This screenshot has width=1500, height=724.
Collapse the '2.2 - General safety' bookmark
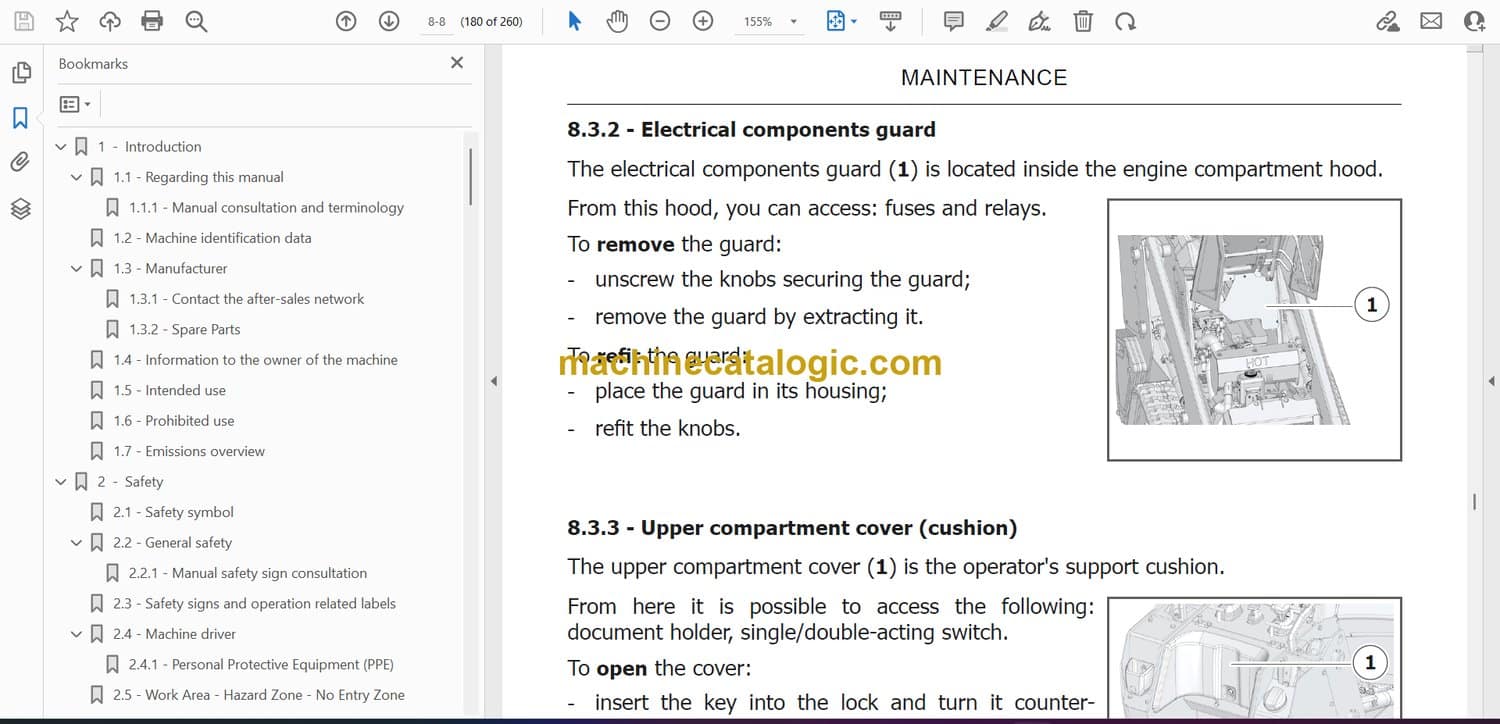pos(77,543)
